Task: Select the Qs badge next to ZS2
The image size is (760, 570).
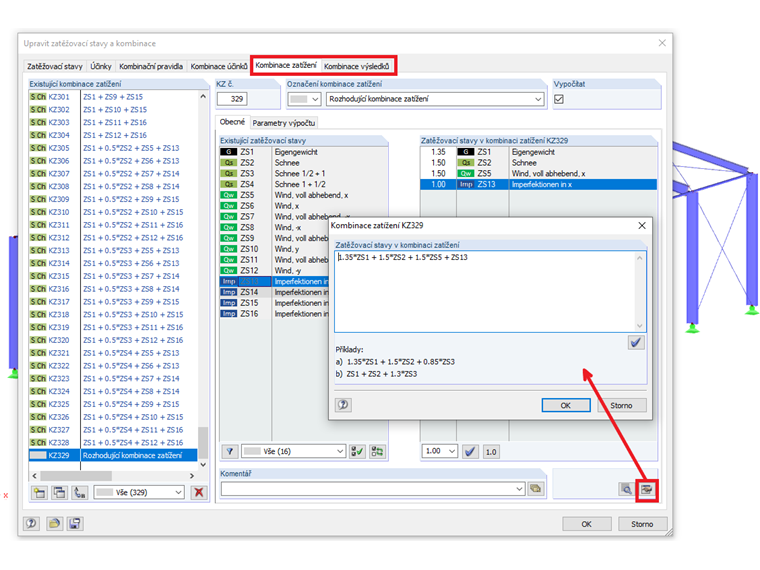Action: coord(229,163)
